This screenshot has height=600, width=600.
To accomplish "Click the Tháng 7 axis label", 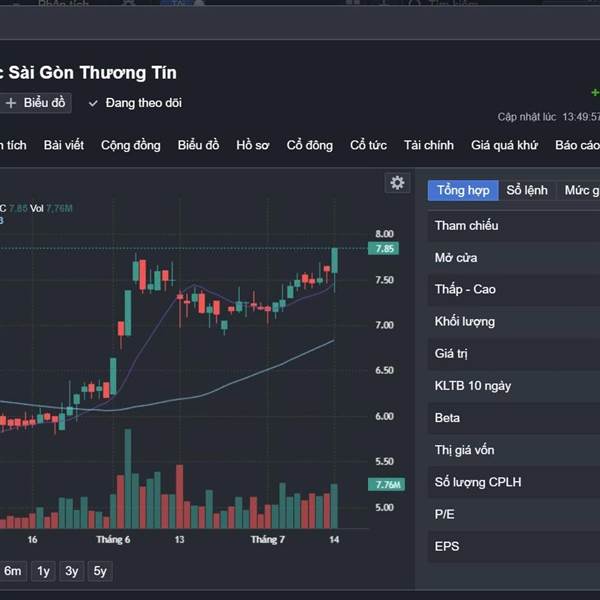I will coord(268,540).
